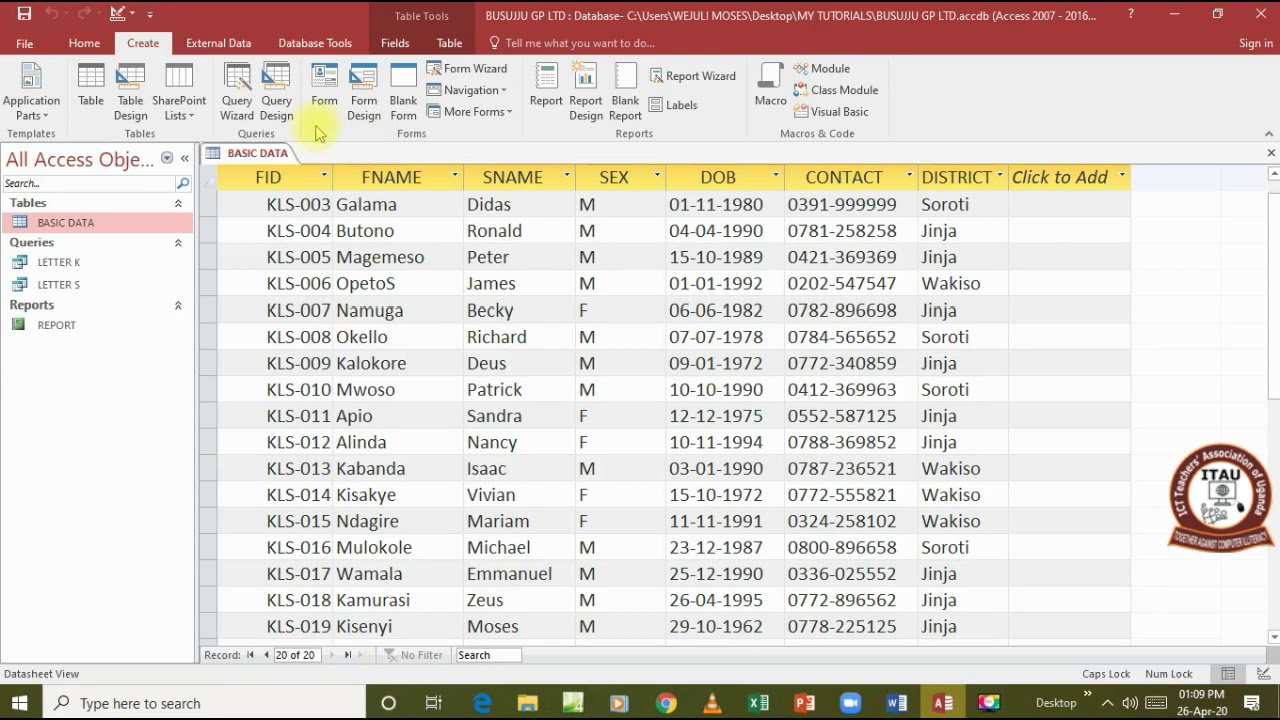Viewport: 1280px width, 720px height.
Task: Click the navigation pane Search field
Action: (x=89, y=183)
